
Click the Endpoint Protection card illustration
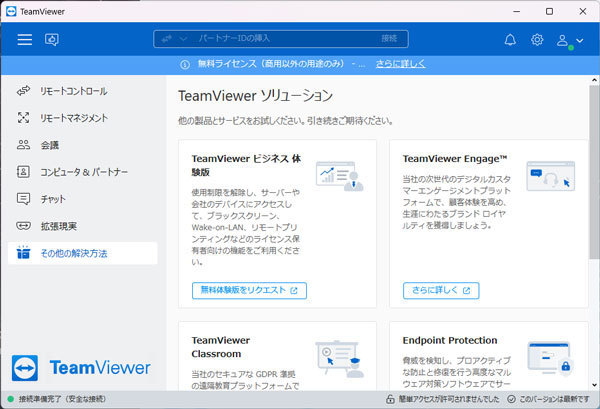pyautogui.click(x=550, y=358)
